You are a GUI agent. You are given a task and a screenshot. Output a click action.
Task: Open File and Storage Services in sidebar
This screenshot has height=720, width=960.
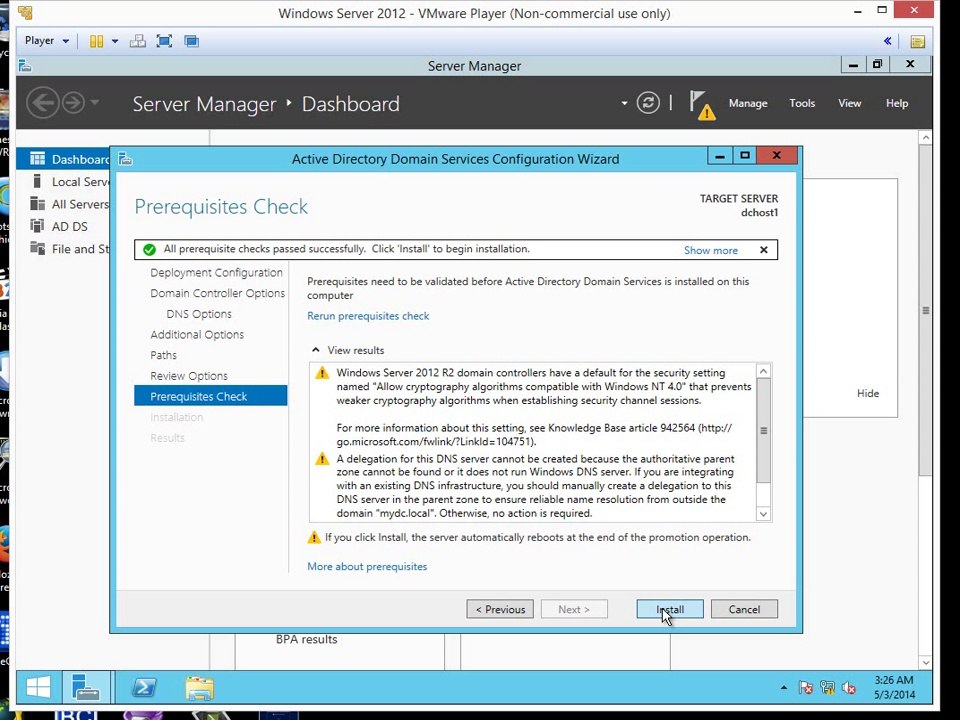pos(69,249)
